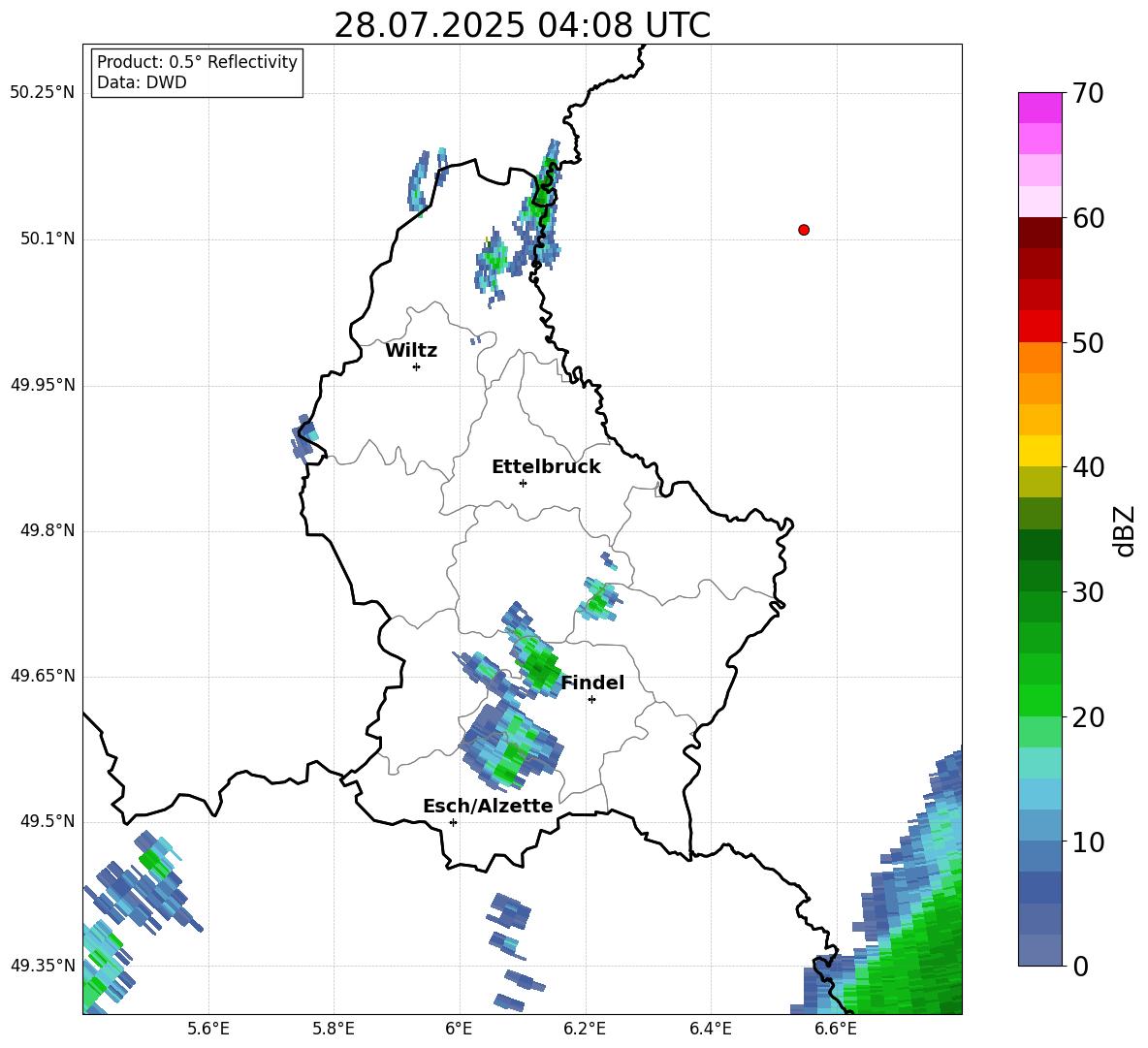
Task: Click the 40 tick on colorbar
Action: (1088, 467)
